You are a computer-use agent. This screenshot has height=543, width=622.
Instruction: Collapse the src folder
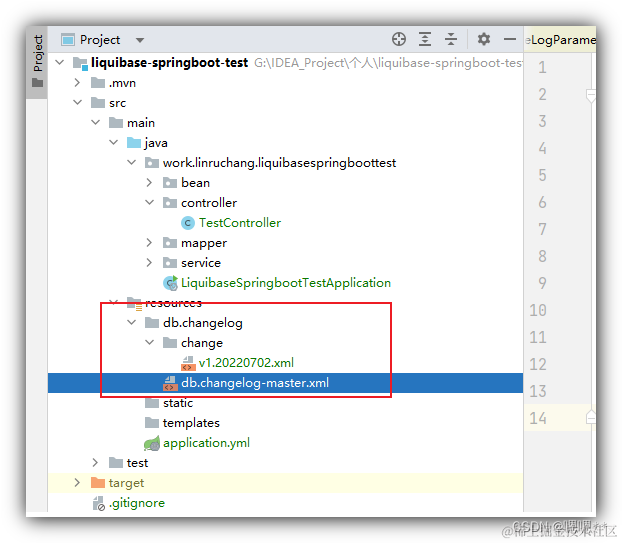point(78,102)
